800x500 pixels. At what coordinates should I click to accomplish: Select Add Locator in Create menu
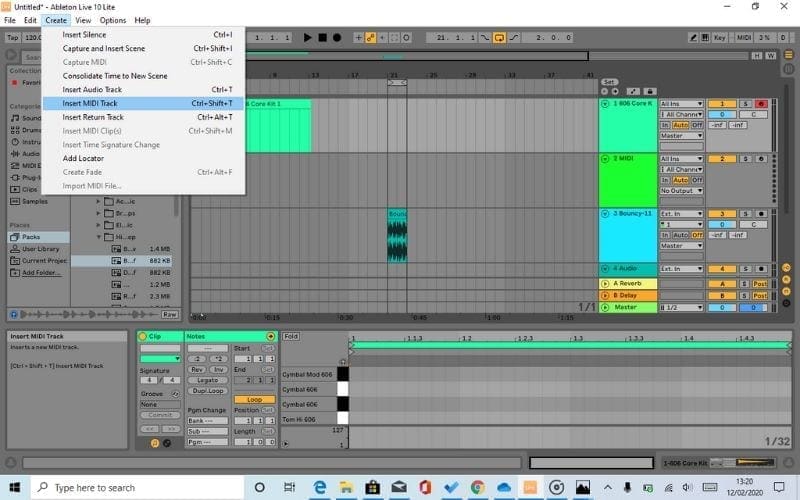[143, 158]
